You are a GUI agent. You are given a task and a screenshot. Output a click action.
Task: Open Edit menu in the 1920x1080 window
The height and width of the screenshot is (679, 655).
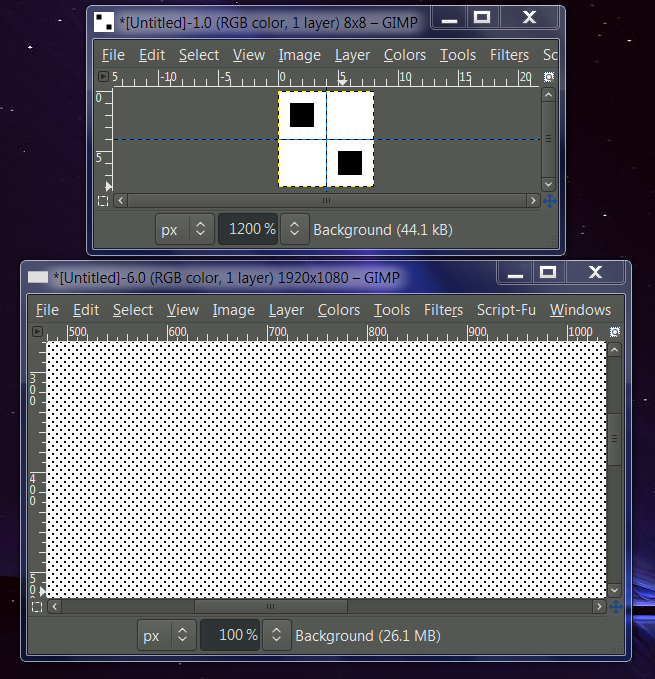(x=86, y=310)
